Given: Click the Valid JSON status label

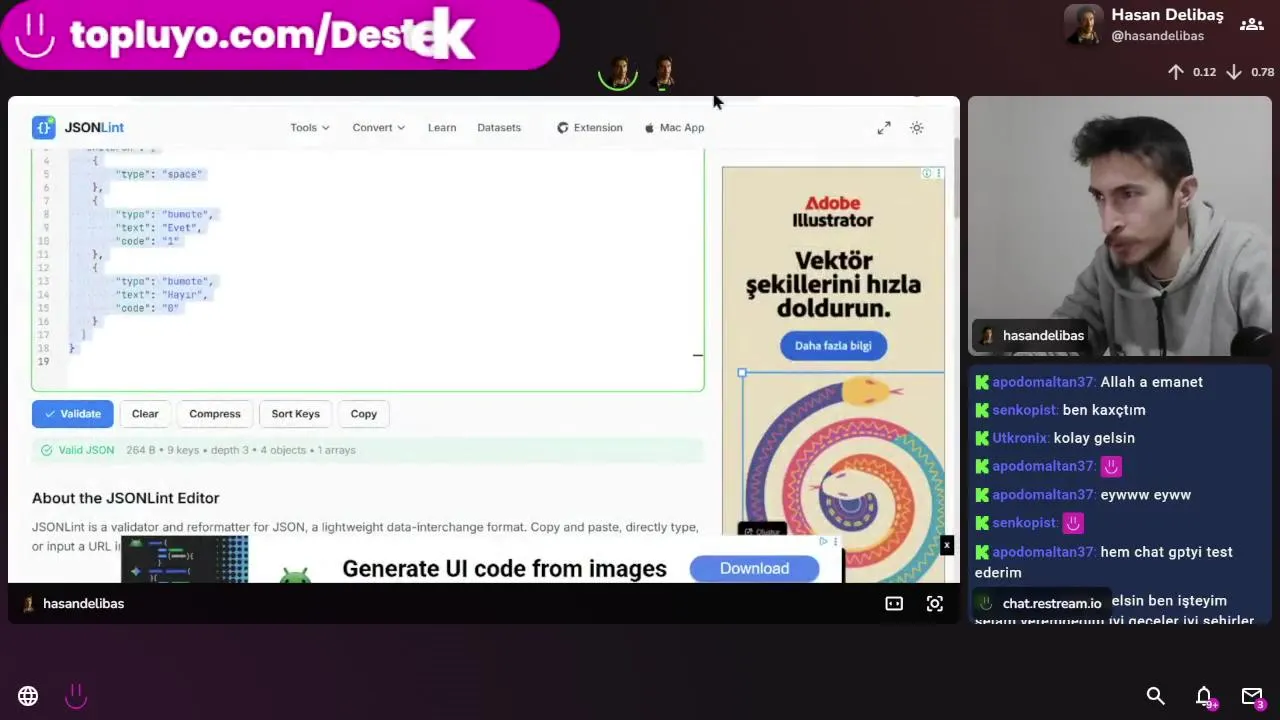Looking at the screenshot, I should [86, 450].
